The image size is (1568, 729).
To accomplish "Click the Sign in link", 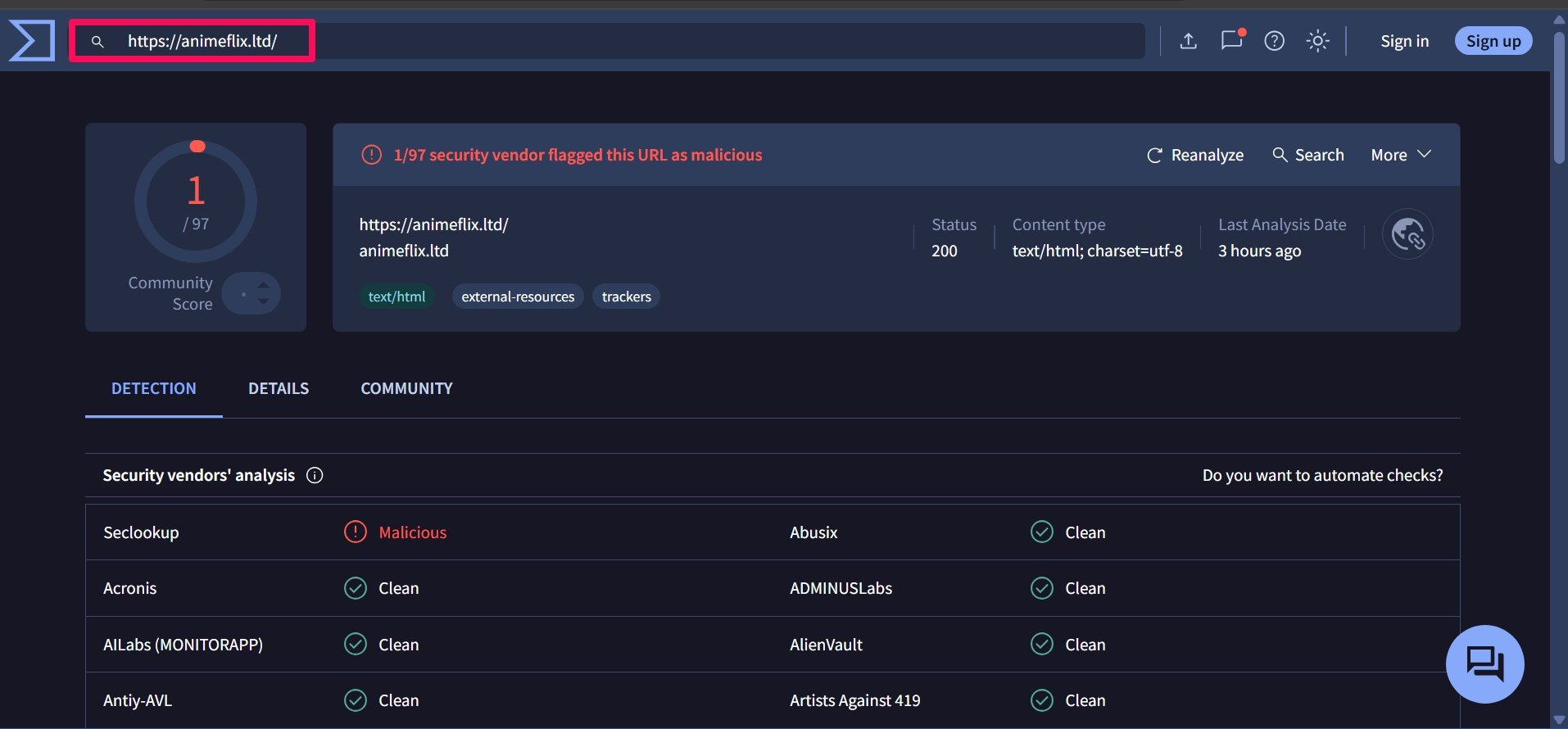I will 1404,41.
